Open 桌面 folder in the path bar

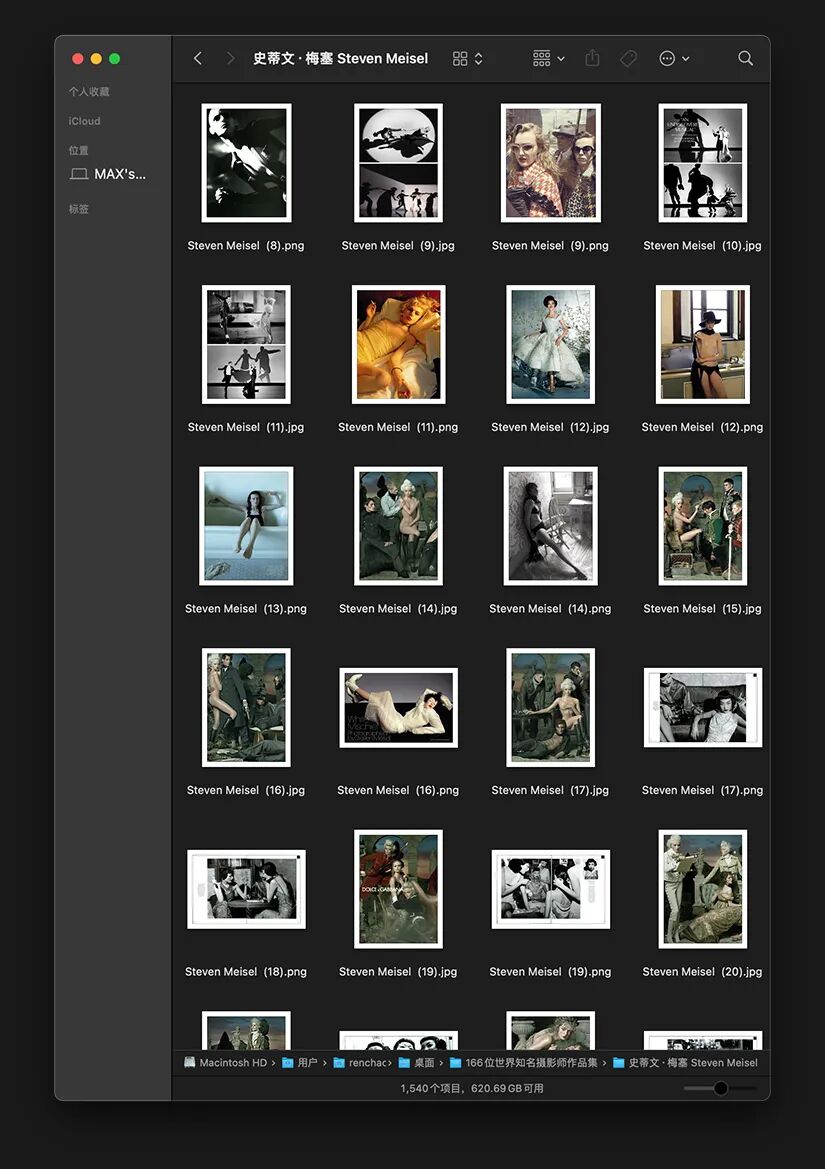coord(417,1062)
